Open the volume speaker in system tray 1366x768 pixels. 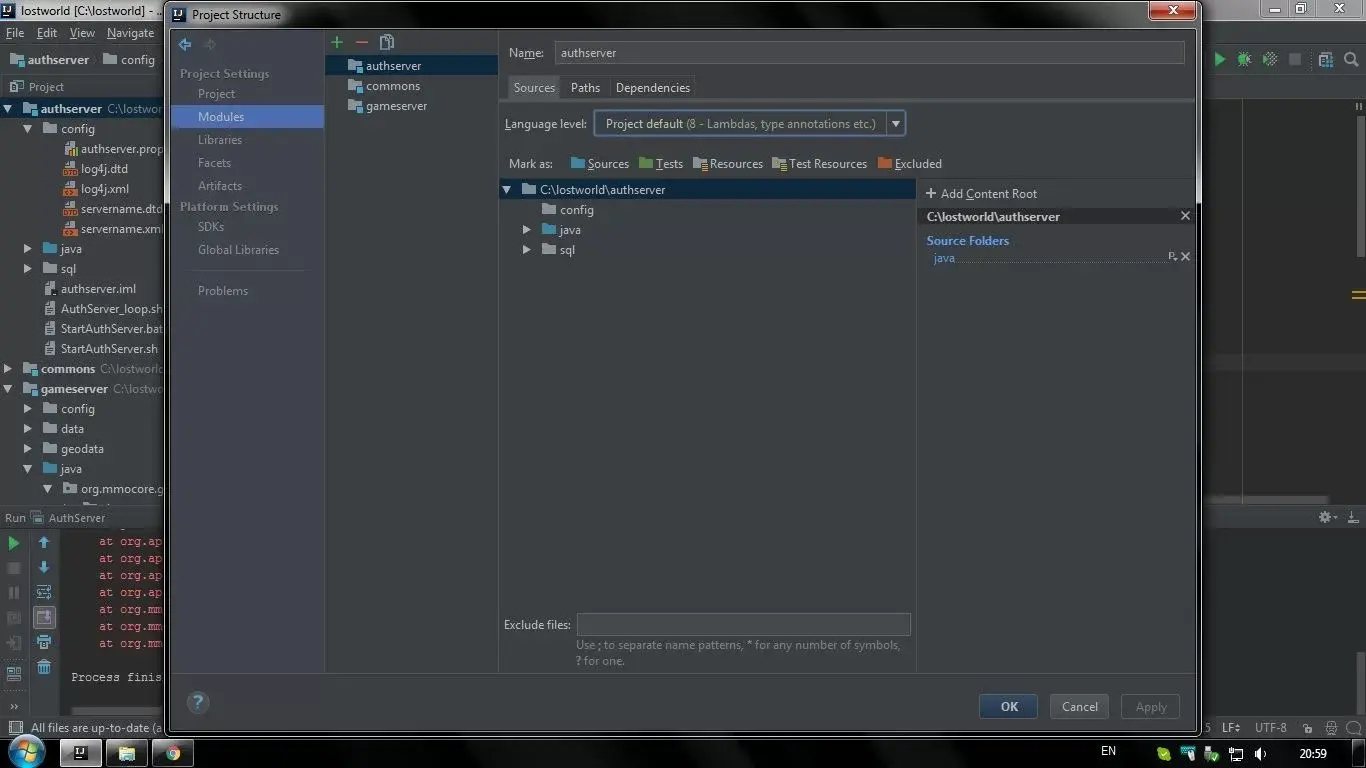(1260, 754)
